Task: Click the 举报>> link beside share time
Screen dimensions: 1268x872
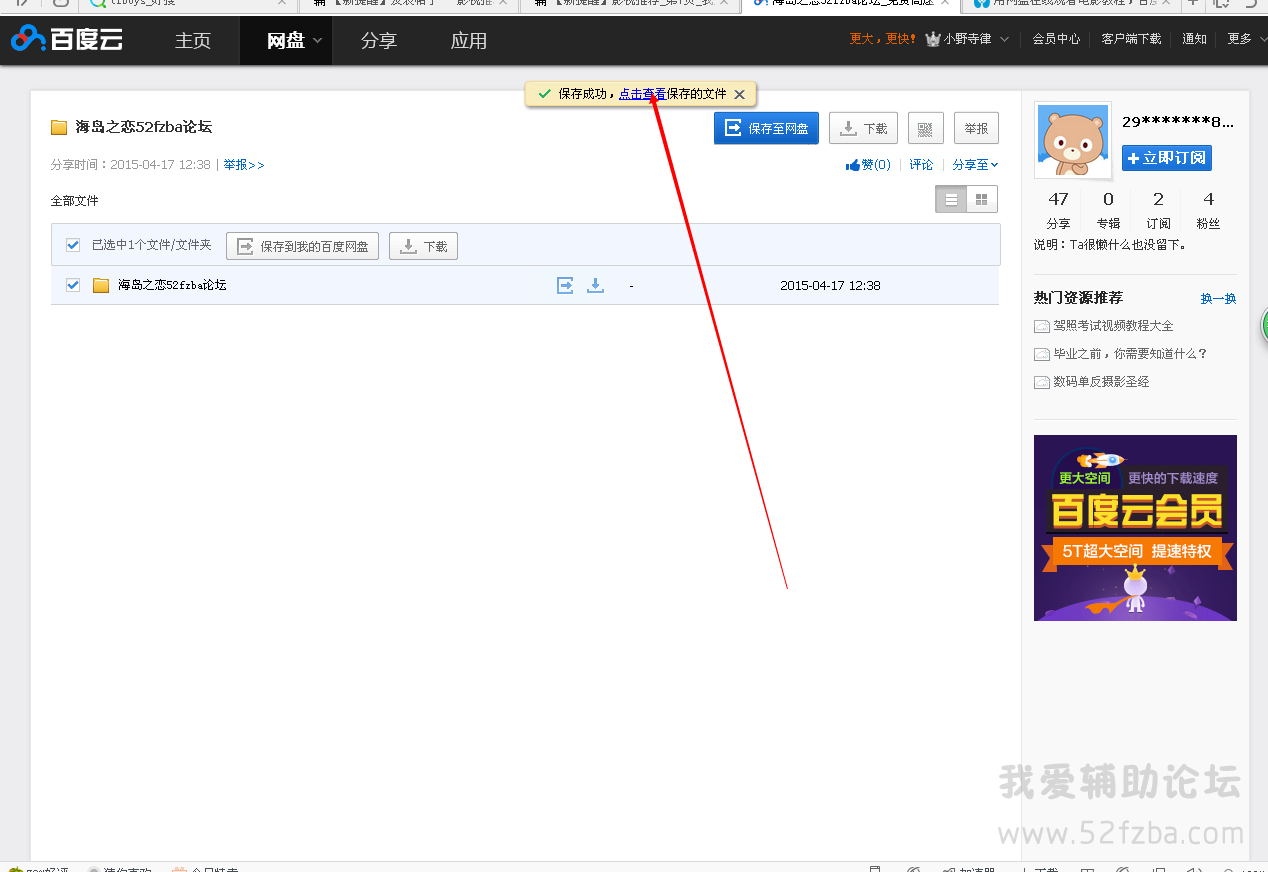Action: point(244,165)
